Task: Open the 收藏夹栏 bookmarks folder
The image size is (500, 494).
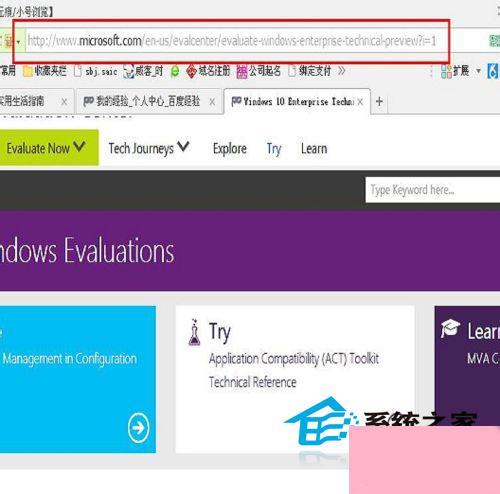Action: pos(45,71)
